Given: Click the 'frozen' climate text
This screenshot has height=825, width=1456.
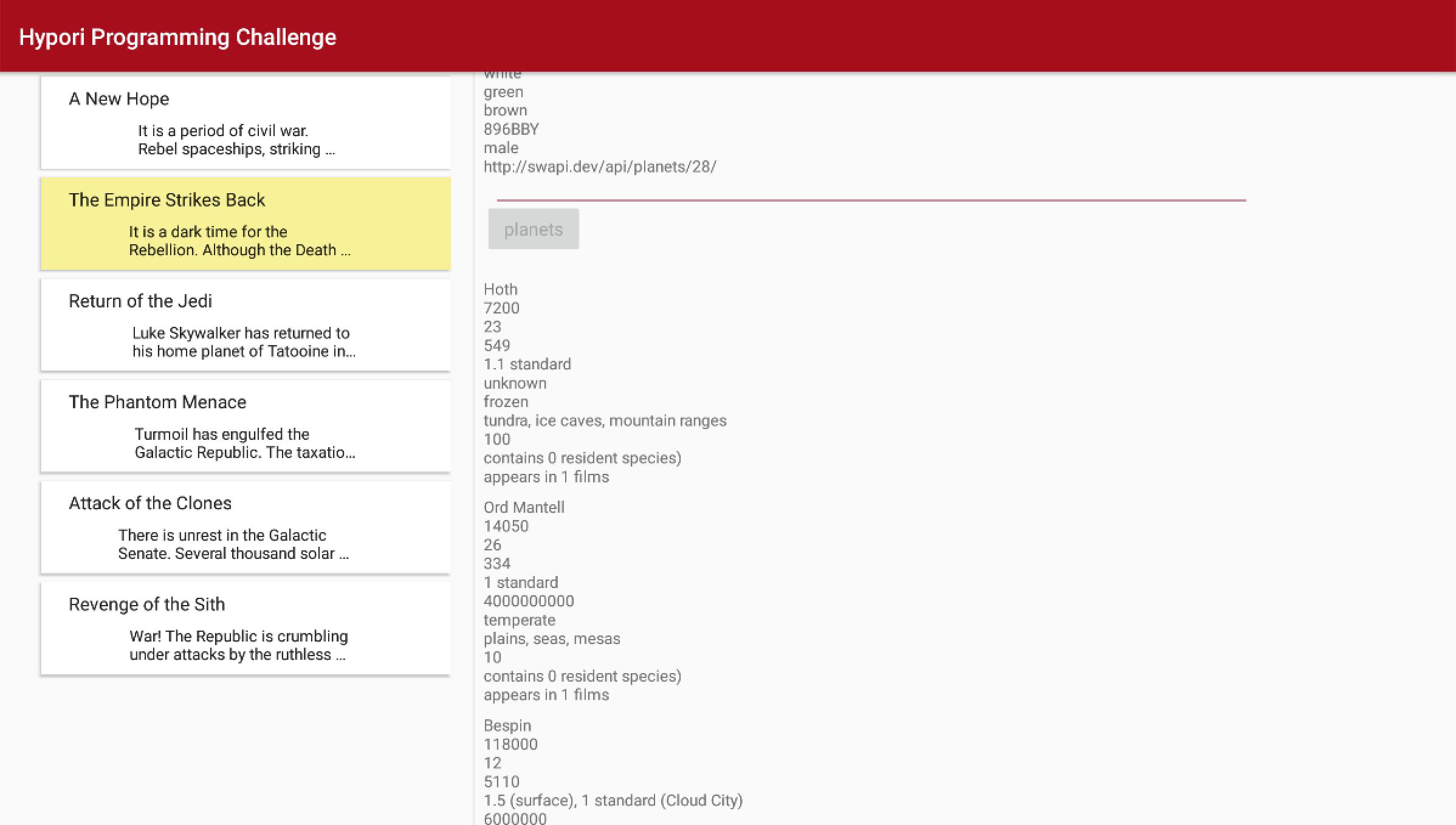Looking at the screenshot, I should (x=506, y=402).
